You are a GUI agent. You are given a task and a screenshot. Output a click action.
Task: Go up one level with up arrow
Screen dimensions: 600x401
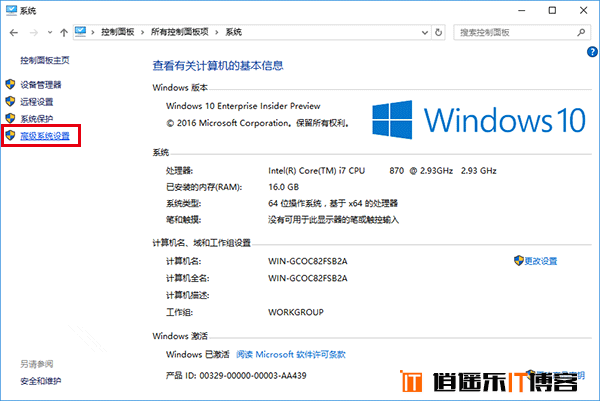pos(64,33)
